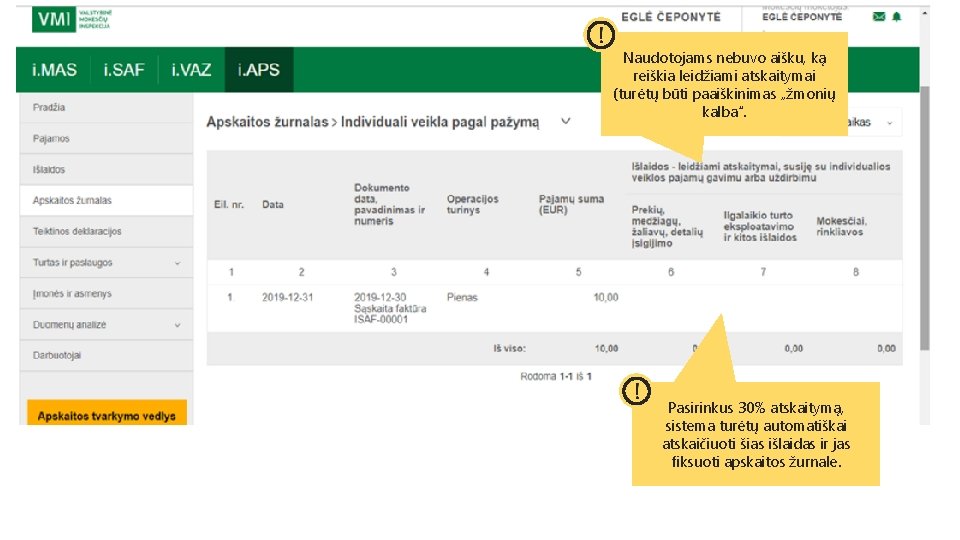Viewport: 960px width, 540px height.
Task: Click the Pajamų suma (EUR) header
Action: [x=571, y=204]
